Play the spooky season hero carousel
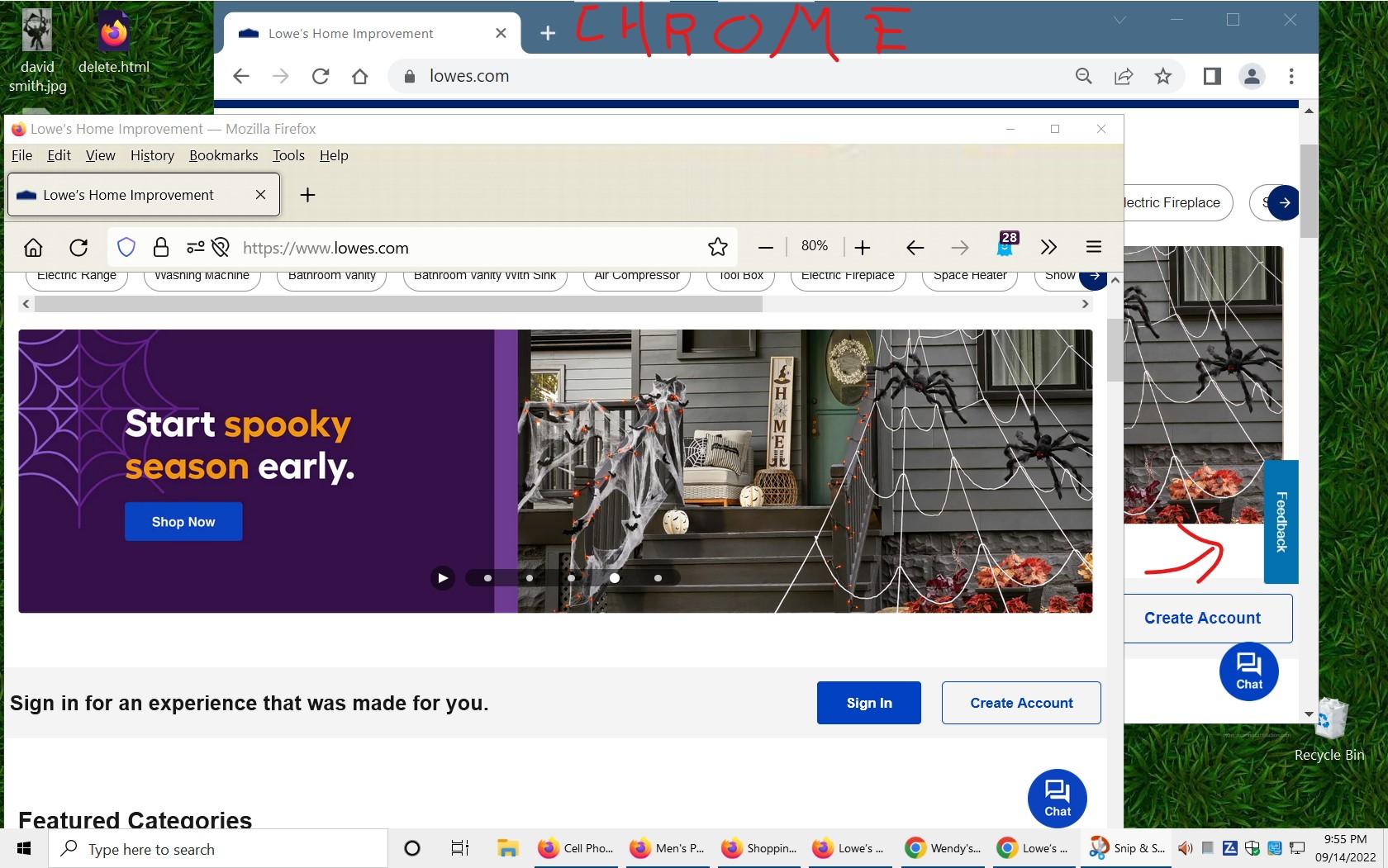The image size is (1388, 868). tap(443, 578)
